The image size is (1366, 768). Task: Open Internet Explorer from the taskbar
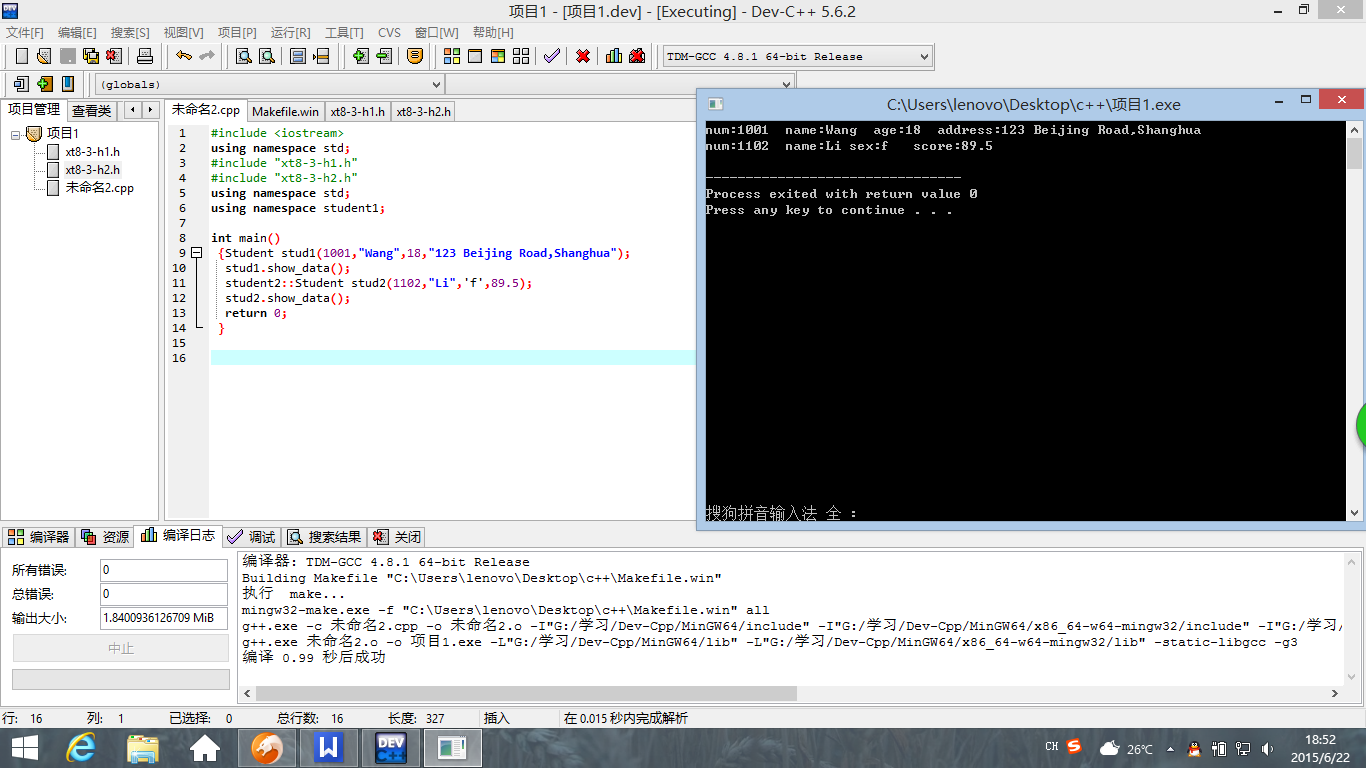pos(80,747)
